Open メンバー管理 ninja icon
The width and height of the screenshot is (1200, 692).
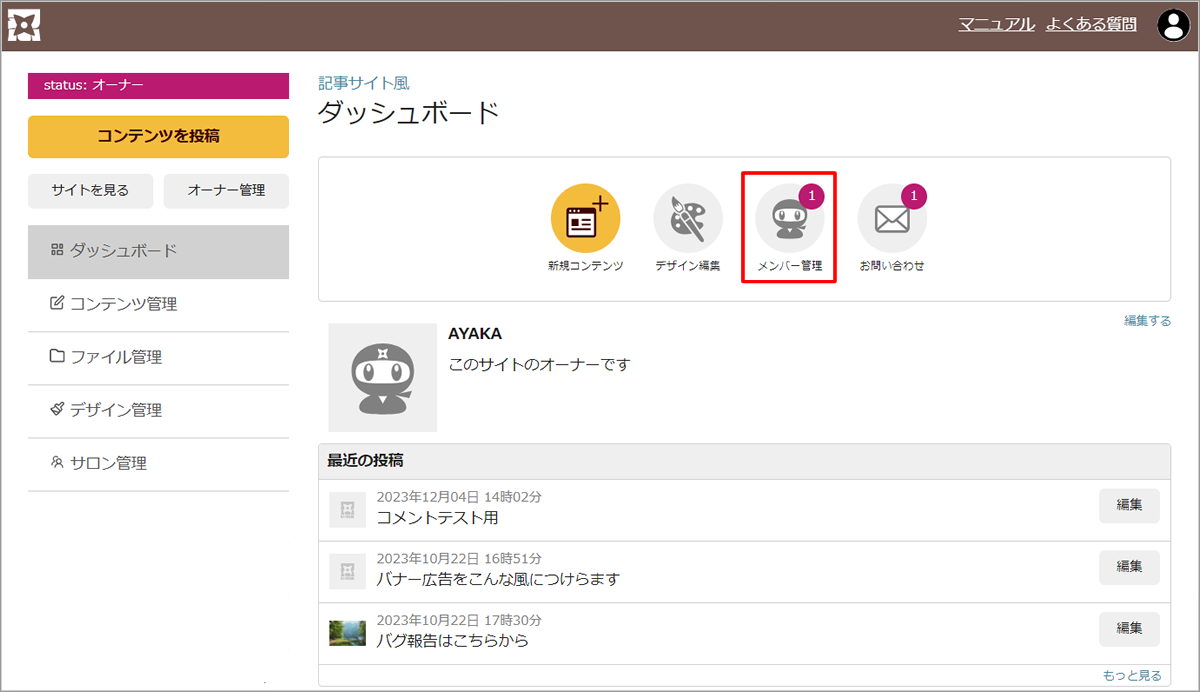[x=789, y=218]
